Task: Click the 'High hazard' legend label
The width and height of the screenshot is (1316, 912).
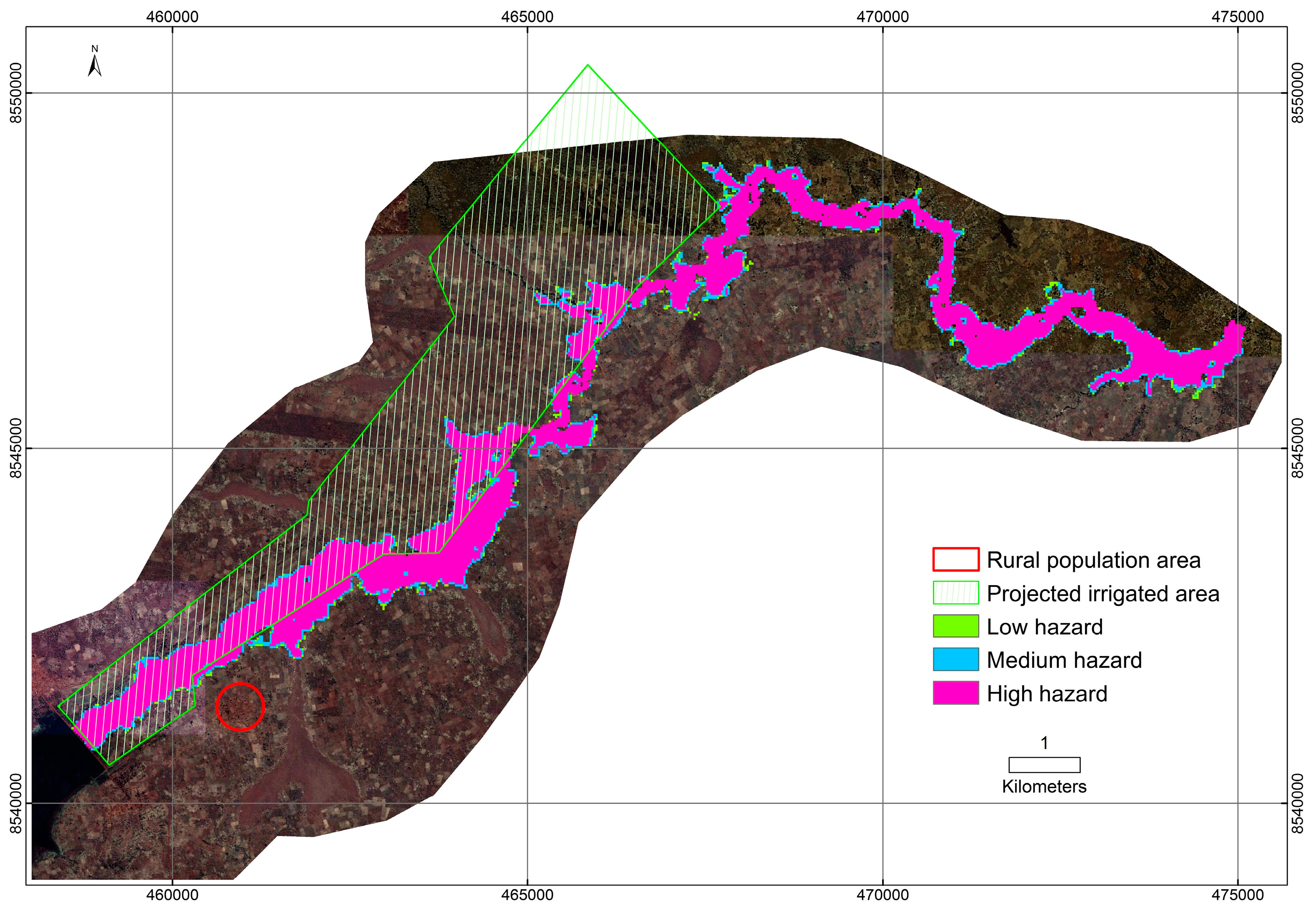Action: (x=1047, y=694)
